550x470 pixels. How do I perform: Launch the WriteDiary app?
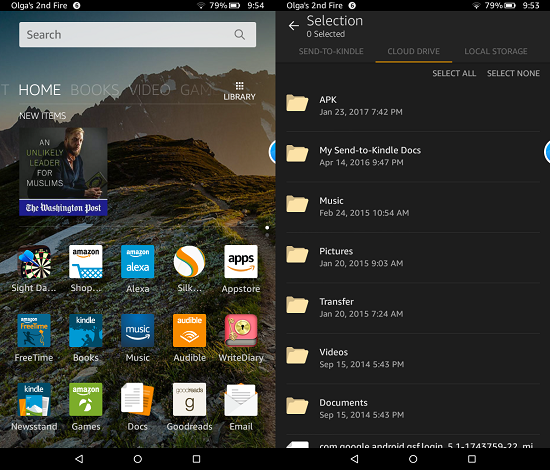click(241, 331)
